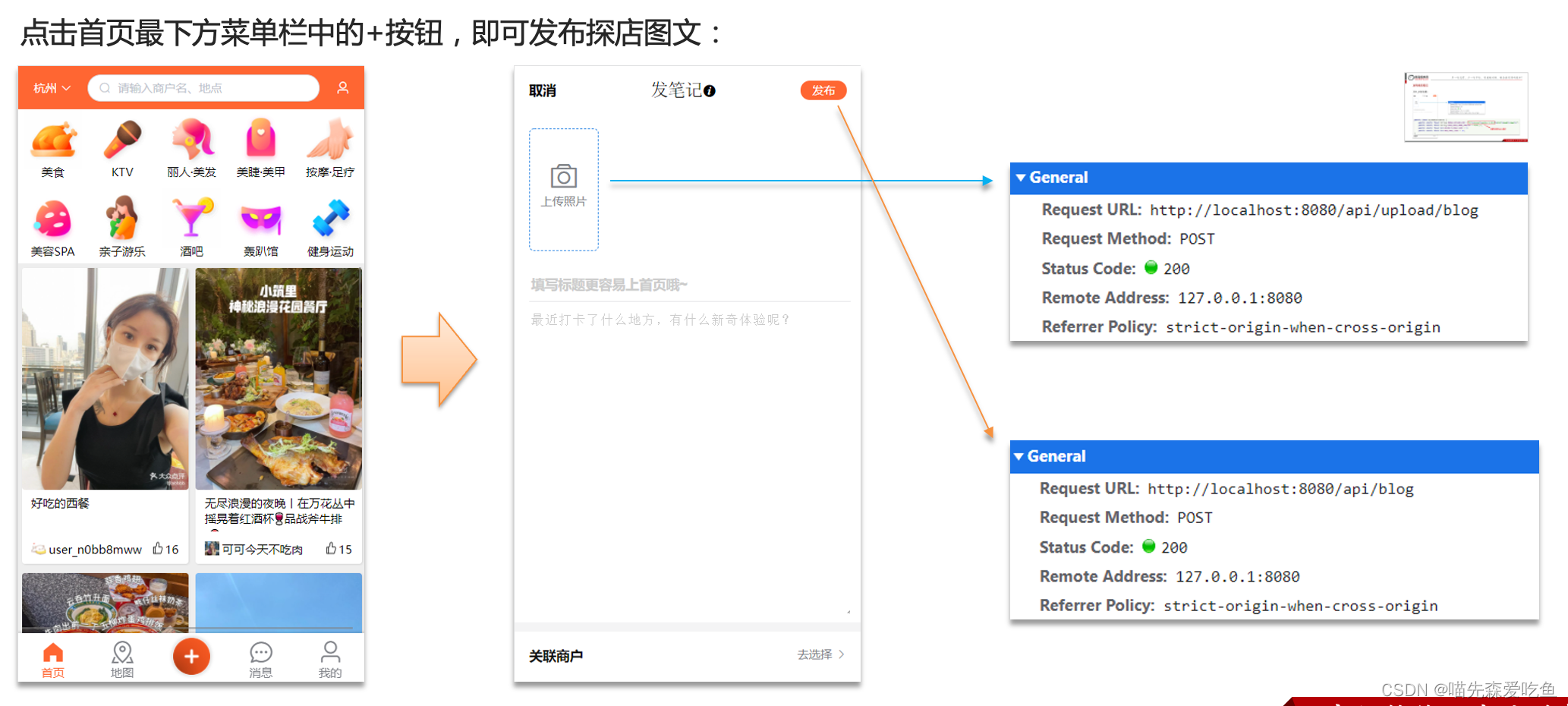Viewport: 1568px width, 706px height.
Task: View 可可今天不吃肉 author profile
Action: point(254,549)
